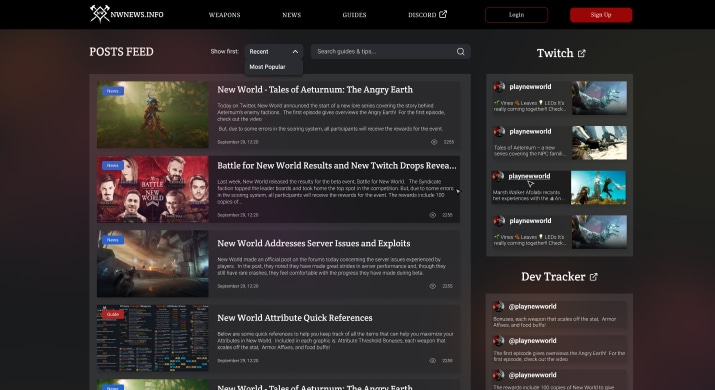Open the Weapons menu item
This screenshot has width=715, height=390.
click(x=224, y=15)
